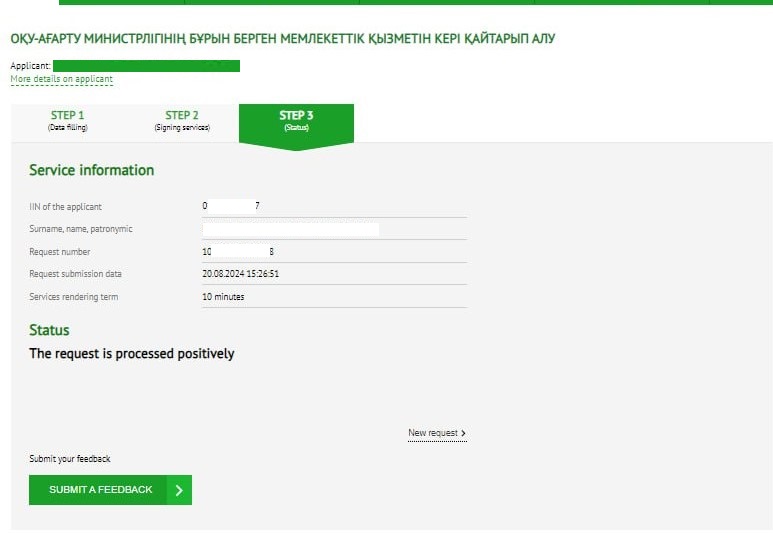Go to Step 2 Signing services tab
This screenshot has height=533, width=773.
tap(182, 121)
